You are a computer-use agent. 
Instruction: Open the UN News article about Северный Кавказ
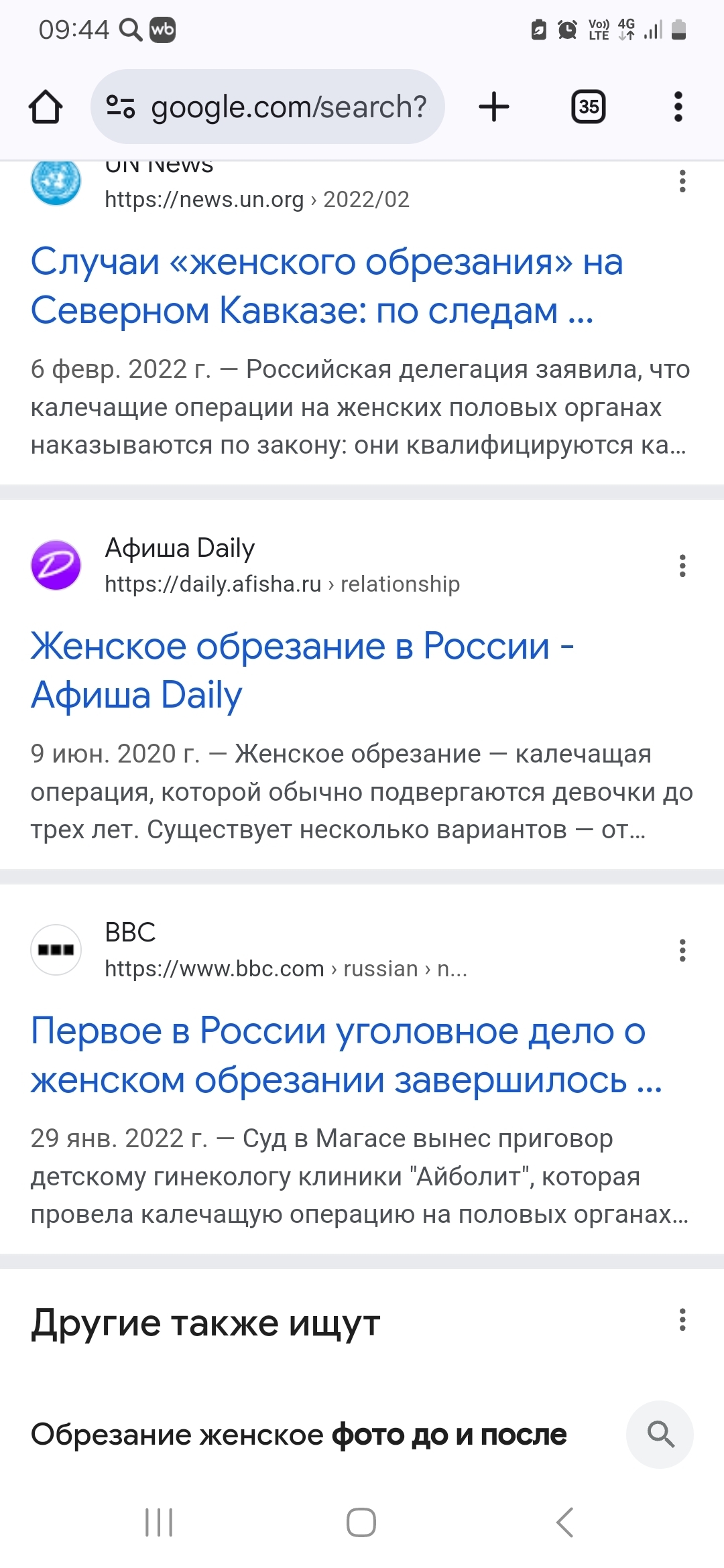click(326, 286)
